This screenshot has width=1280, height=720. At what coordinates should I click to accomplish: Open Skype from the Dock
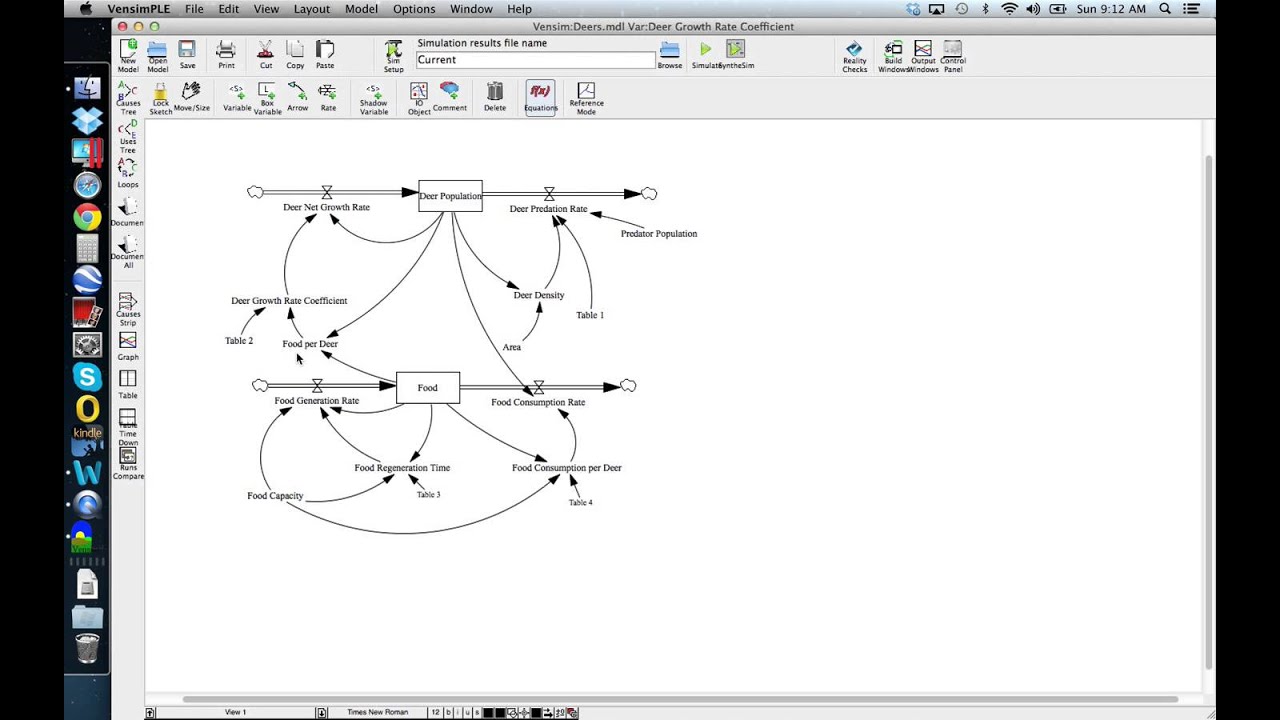click(87, 377)
